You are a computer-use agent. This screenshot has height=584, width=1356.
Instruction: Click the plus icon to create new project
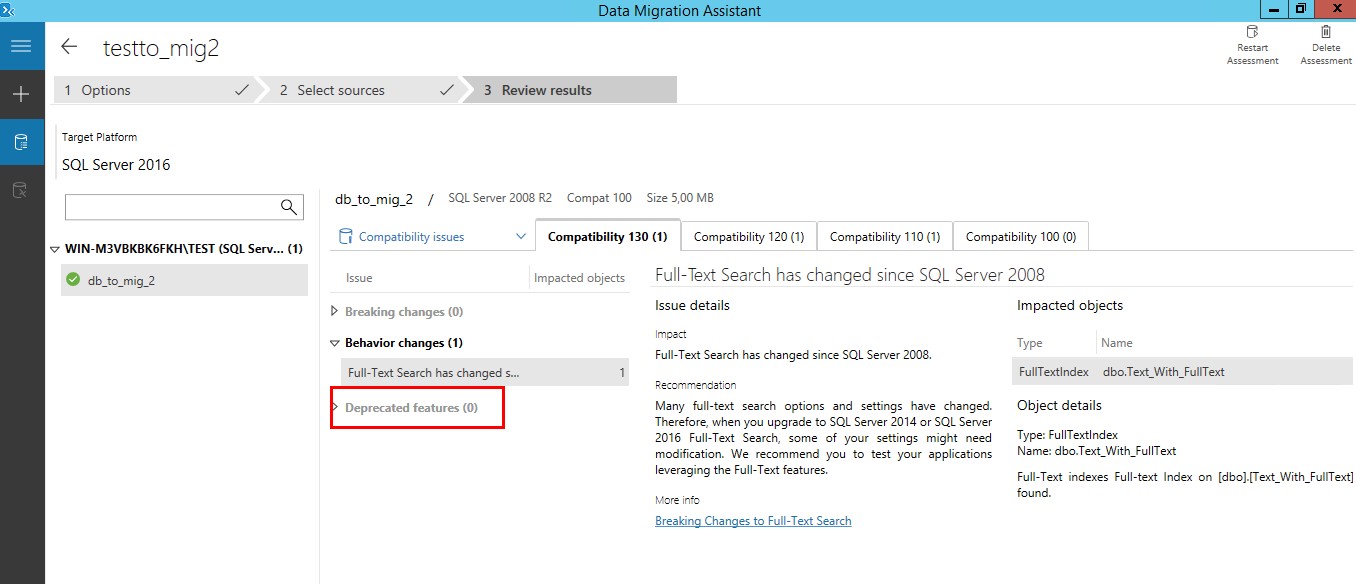[x=21, y=94]
